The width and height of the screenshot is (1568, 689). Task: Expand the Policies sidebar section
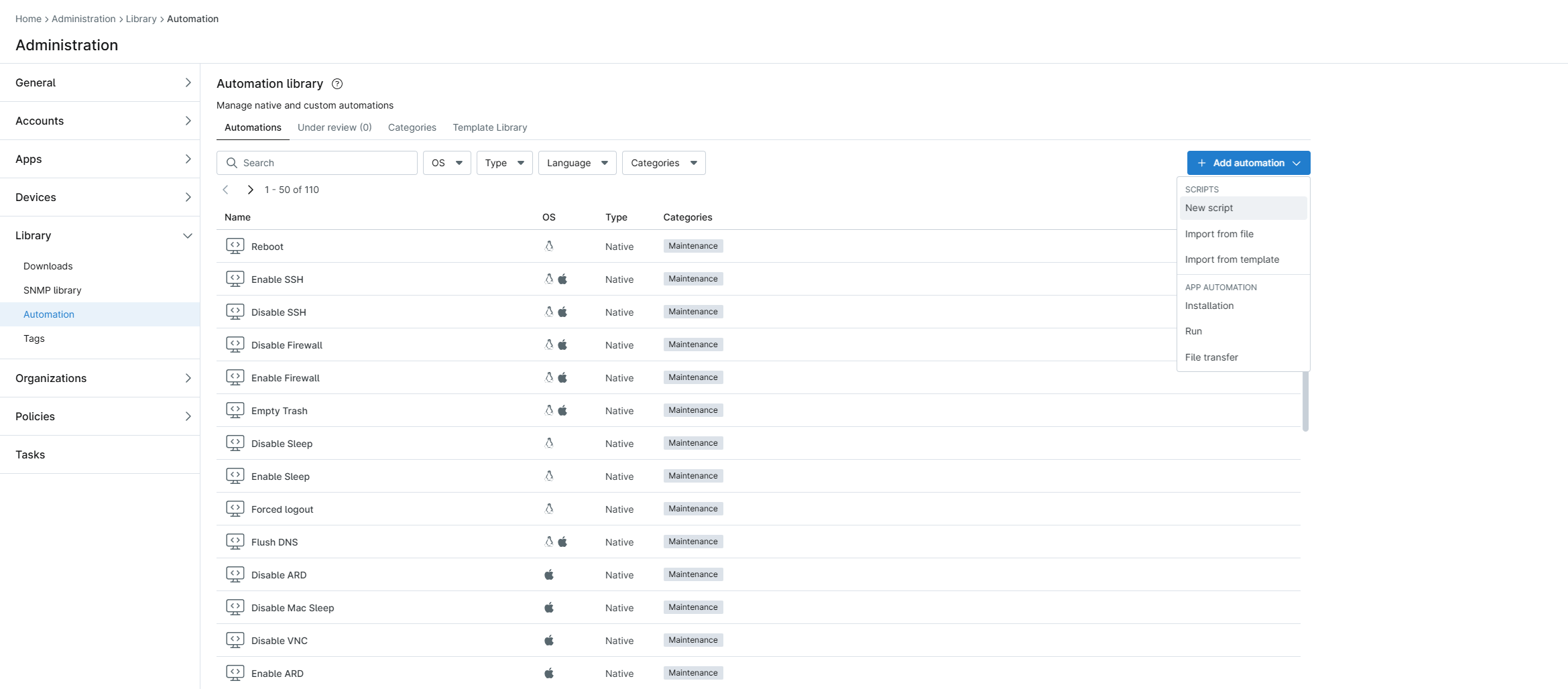point(100,416)
